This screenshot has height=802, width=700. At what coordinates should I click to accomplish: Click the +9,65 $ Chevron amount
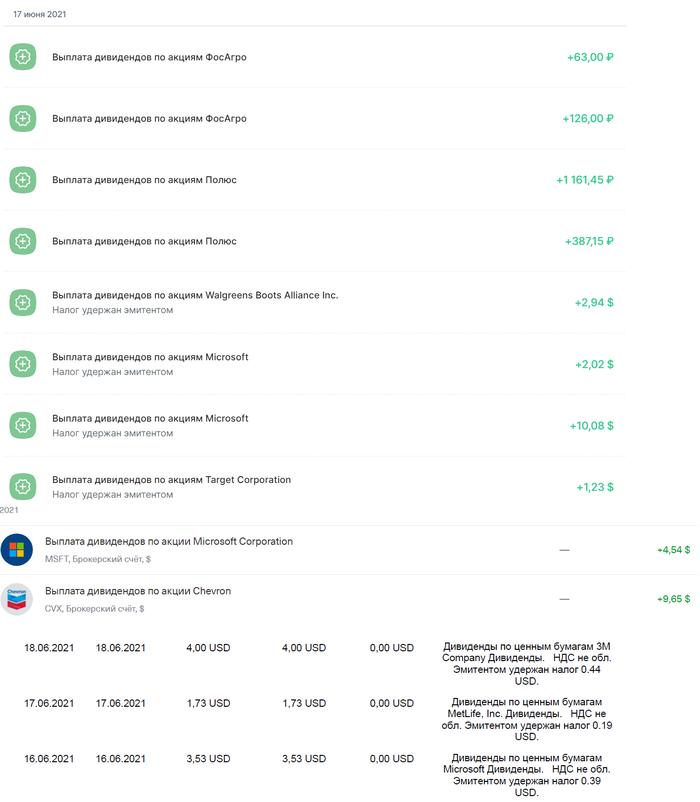click(673, 598)
